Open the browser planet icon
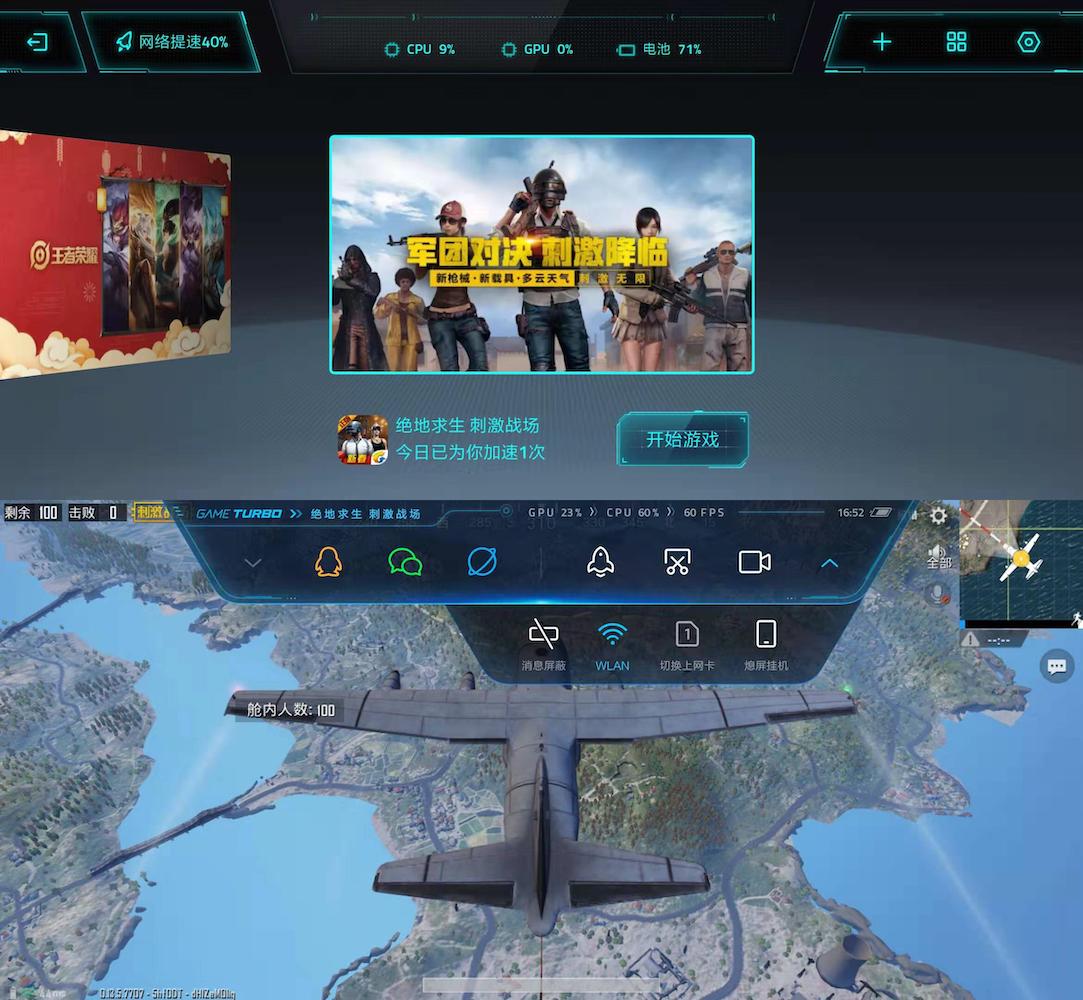This screenshot has width=1083, height=1000. [482, 562]
